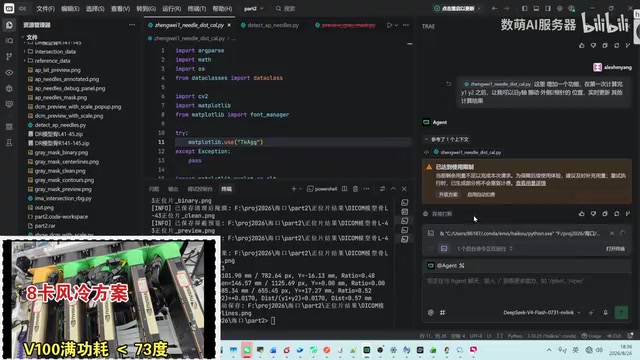This screenshot has height=360, width=640.
Task: Open the 查看用量详情 link
Action: (531, 183)
